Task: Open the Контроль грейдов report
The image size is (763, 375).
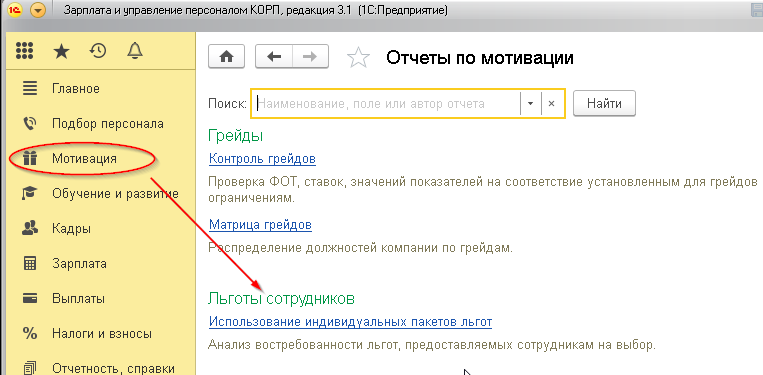Action: pyautogui.click(x=262, y=159)
